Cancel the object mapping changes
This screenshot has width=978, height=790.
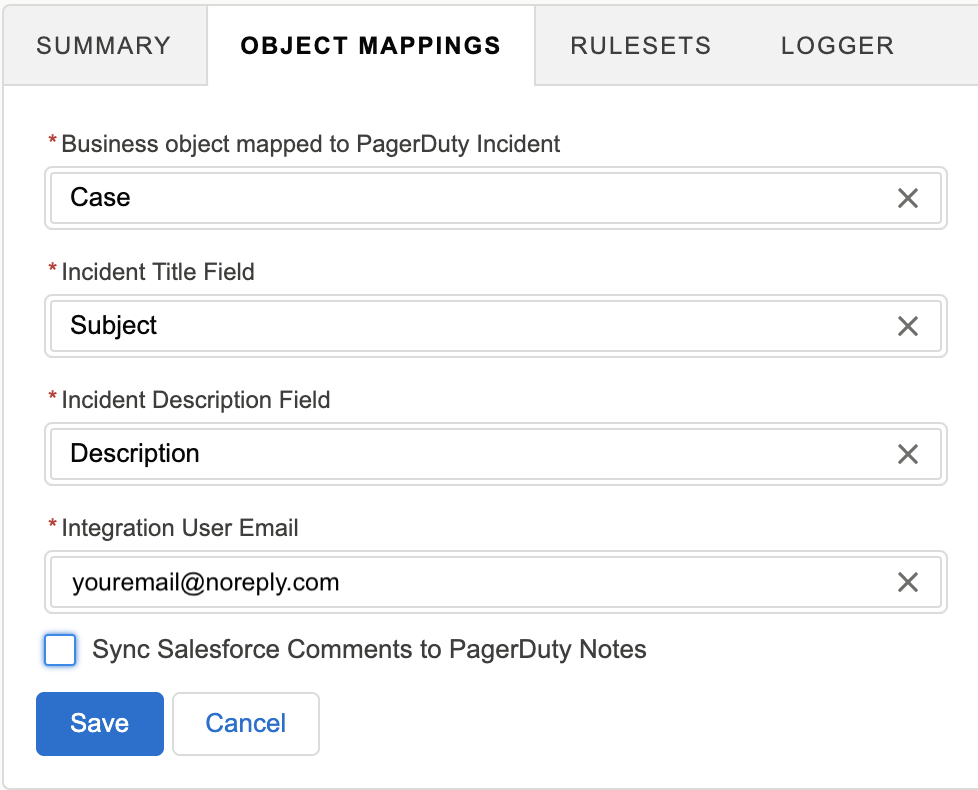point(246,724)
